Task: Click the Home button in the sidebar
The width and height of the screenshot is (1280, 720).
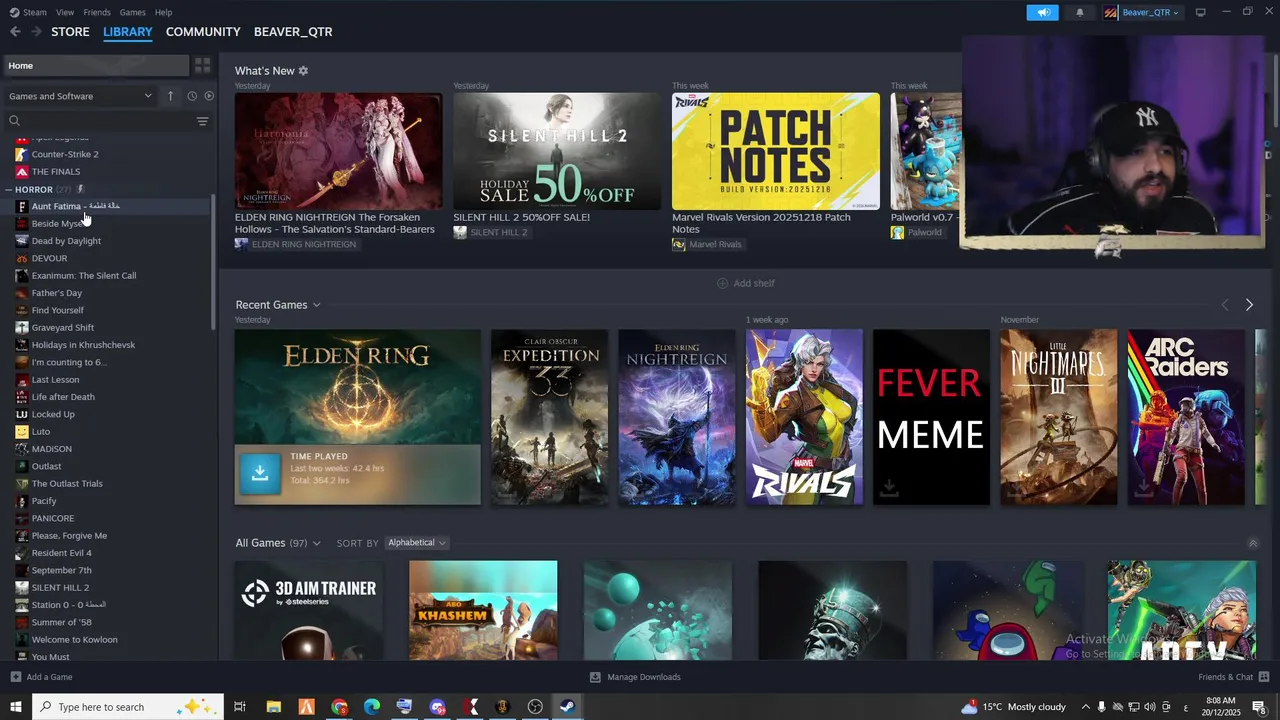Action: (96, 66)
